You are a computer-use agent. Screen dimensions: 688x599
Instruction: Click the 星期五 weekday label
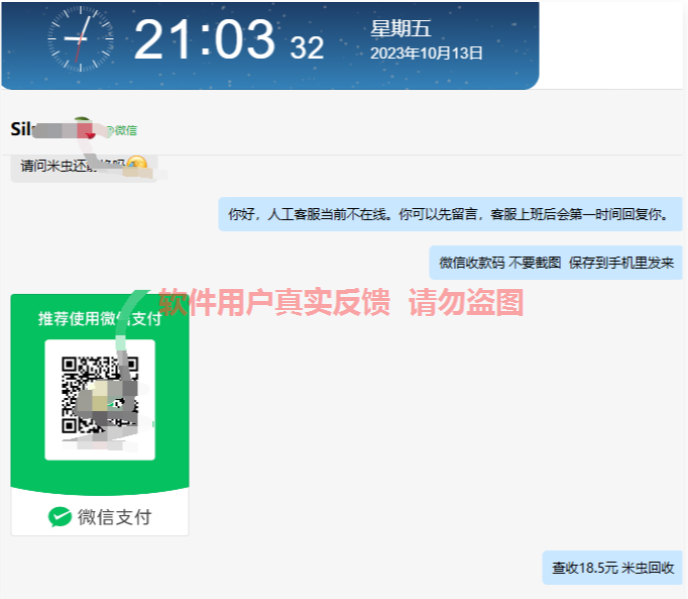pos(401,29)
